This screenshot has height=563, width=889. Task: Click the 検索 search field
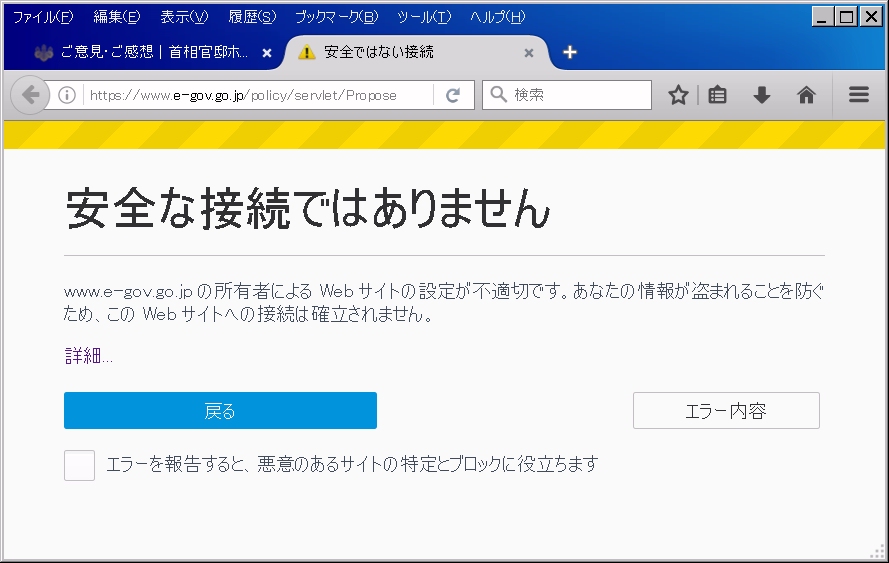pyautogui.click(x=567, y=95)
